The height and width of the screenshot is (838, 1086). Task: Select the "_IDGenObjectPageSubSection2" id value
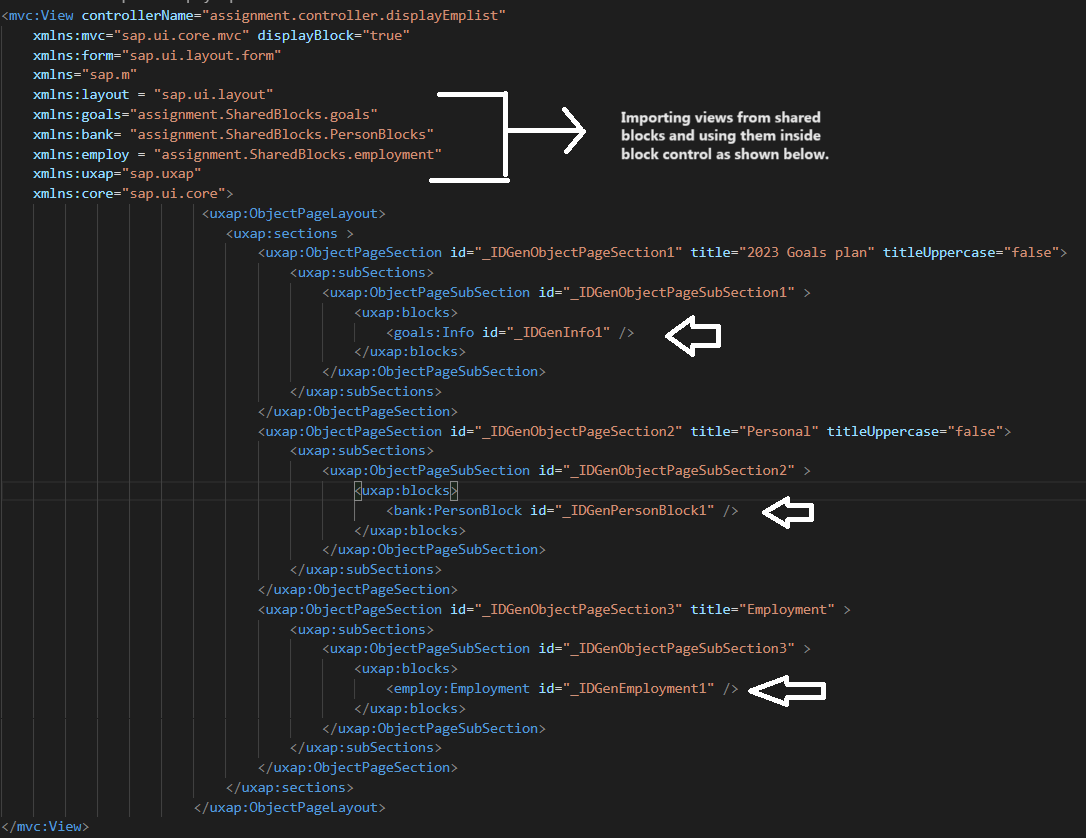point(679,471)
